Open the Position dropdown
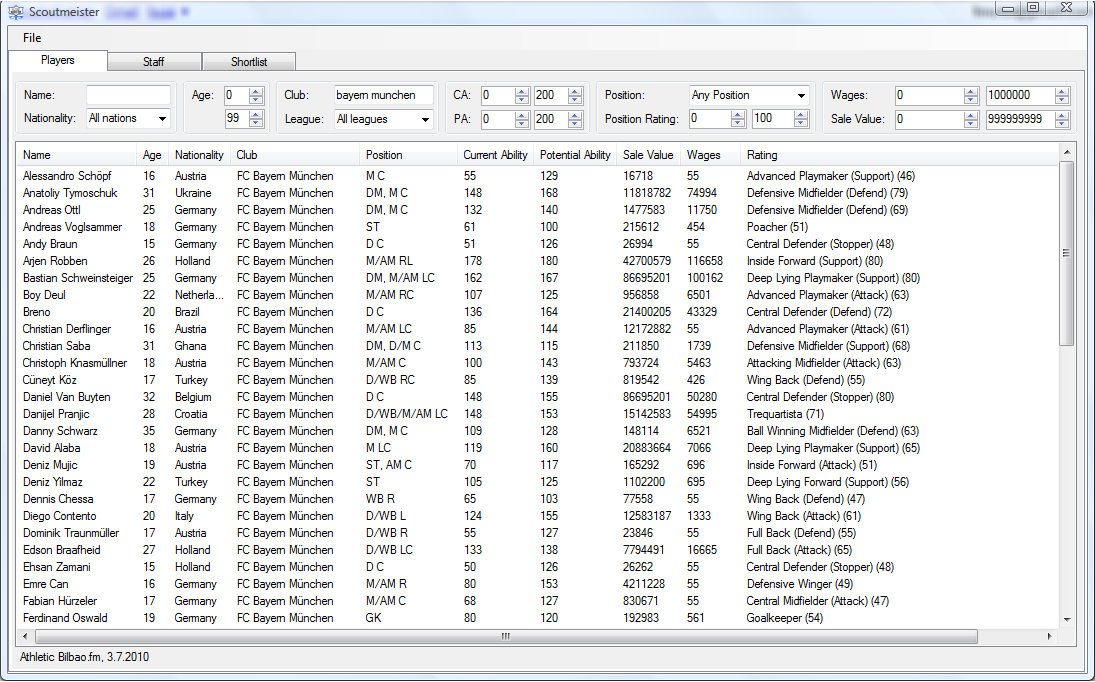This screenshot has width=1095, height=682. point(749,95)
